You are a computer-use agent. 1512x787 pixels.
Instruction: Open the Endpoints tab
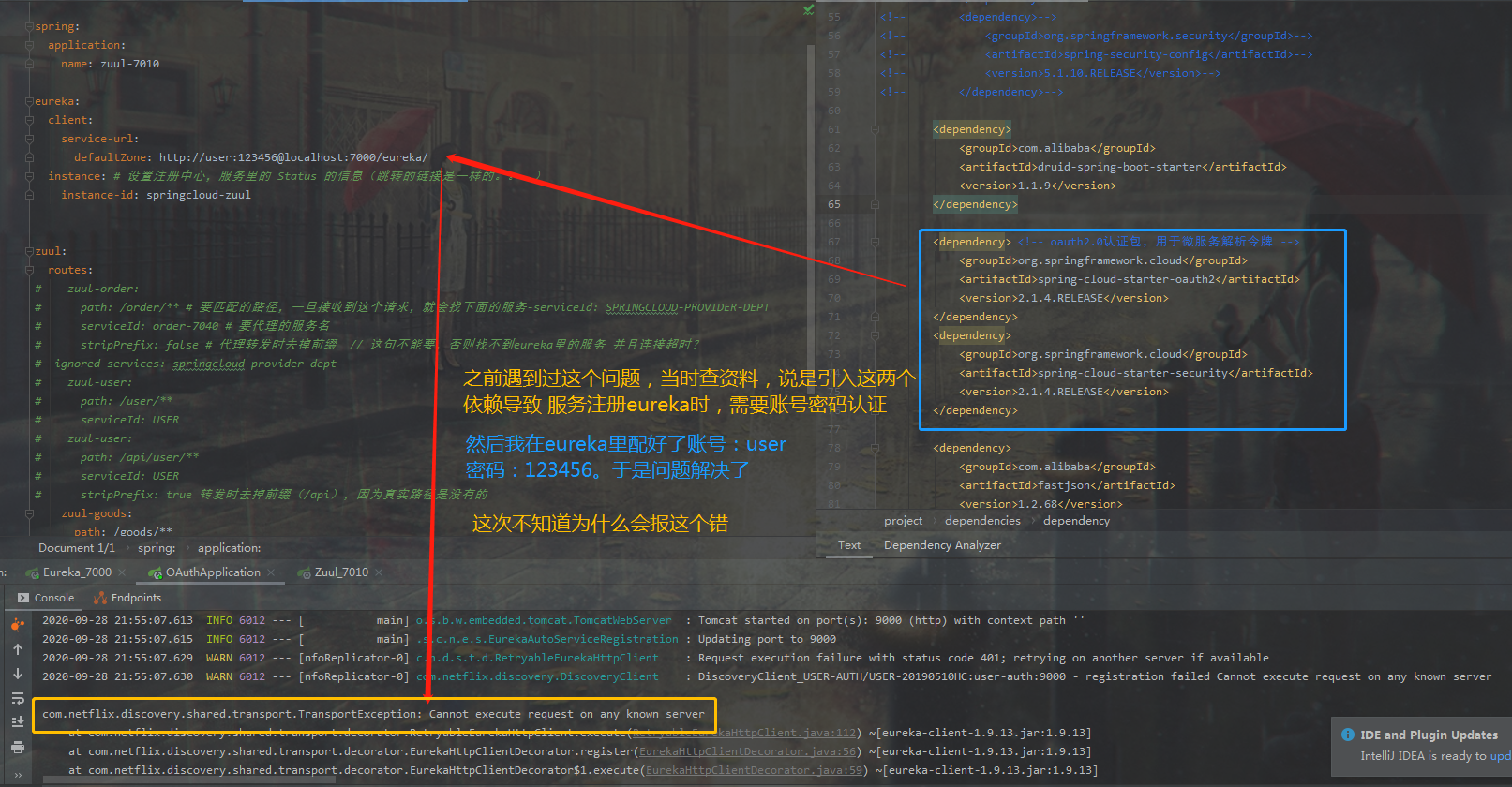coord(127,598)
